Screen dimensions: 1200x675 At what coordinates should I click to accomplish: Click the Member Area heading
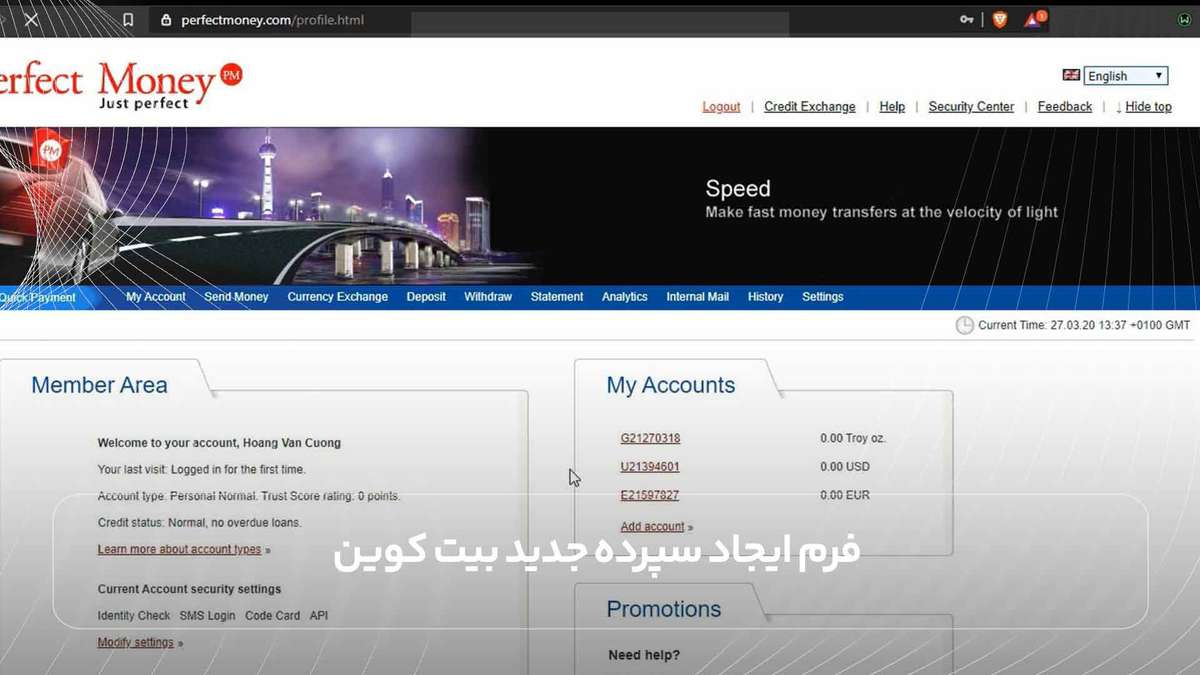click(99, 385)
